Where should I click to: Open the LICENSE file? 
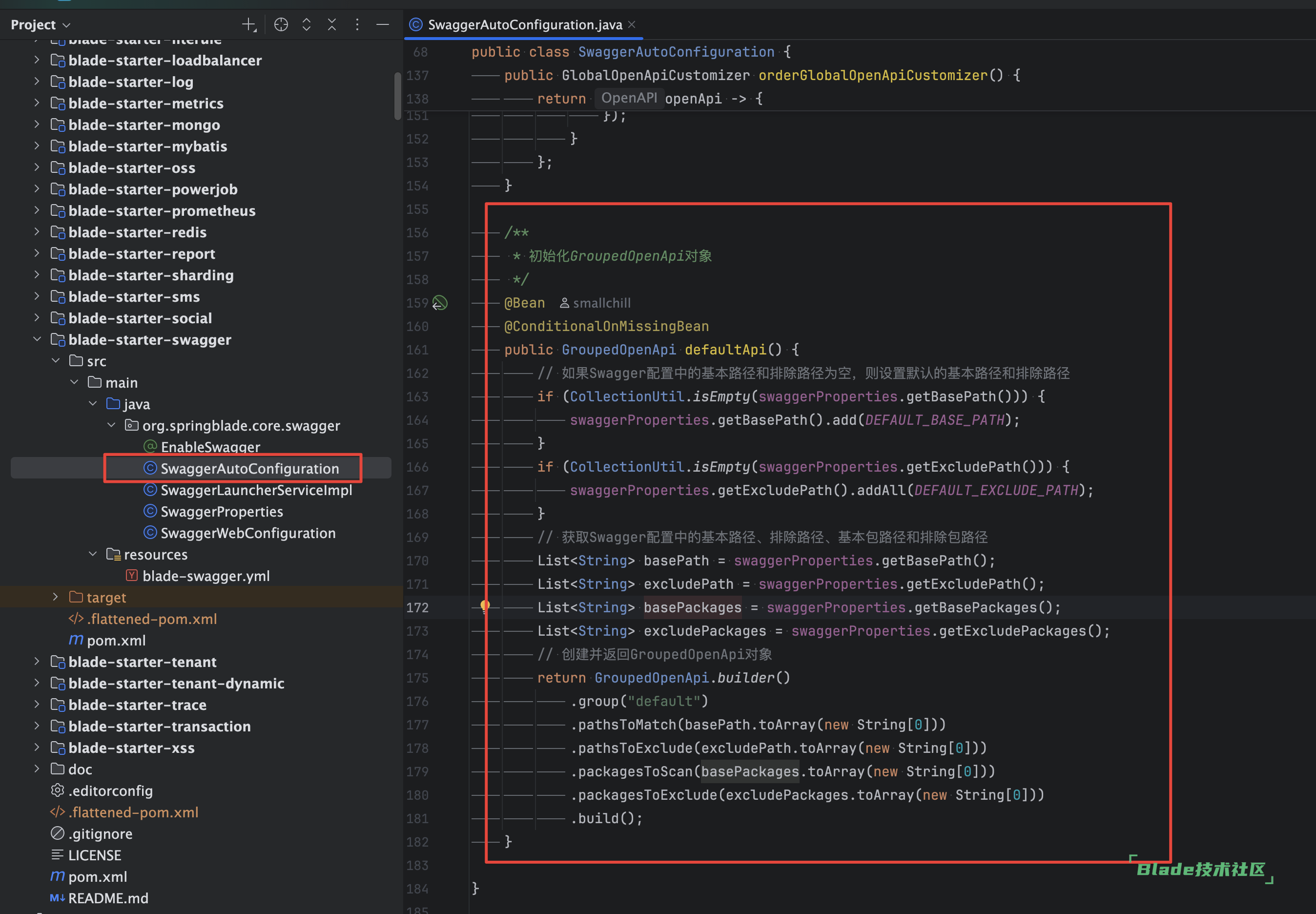pyautogui.click(x=94, y=855)
